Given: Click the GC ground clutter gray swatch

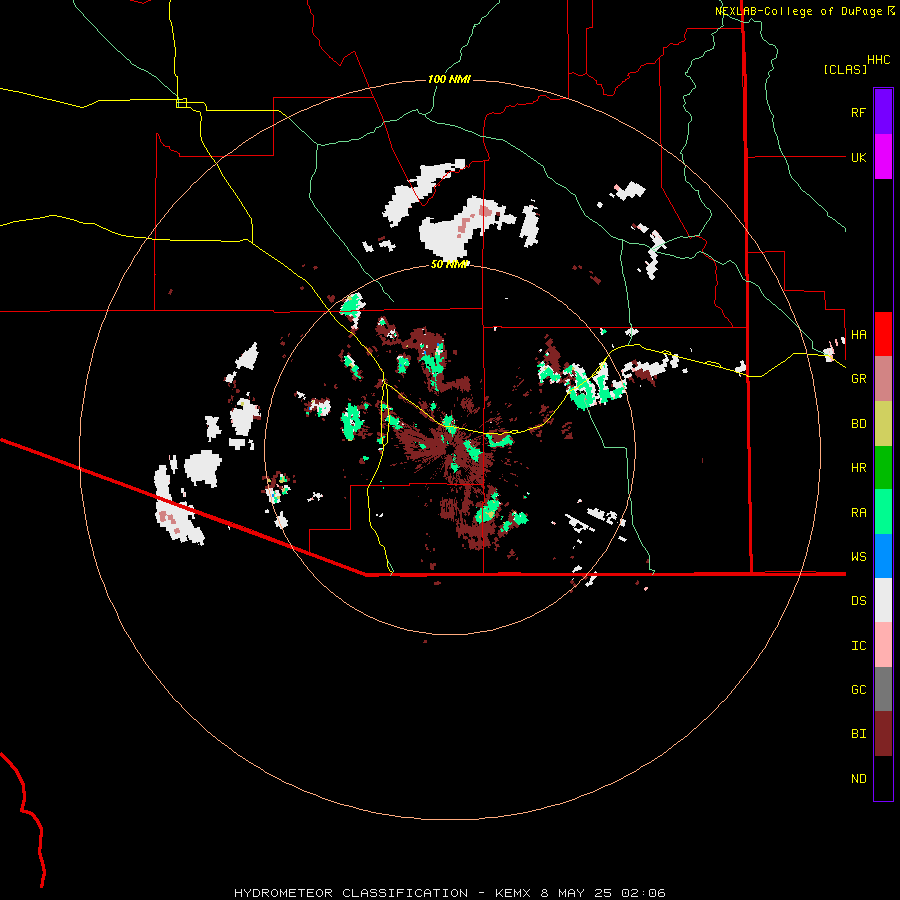Looking at the screenshot, I should pos(883,689).
